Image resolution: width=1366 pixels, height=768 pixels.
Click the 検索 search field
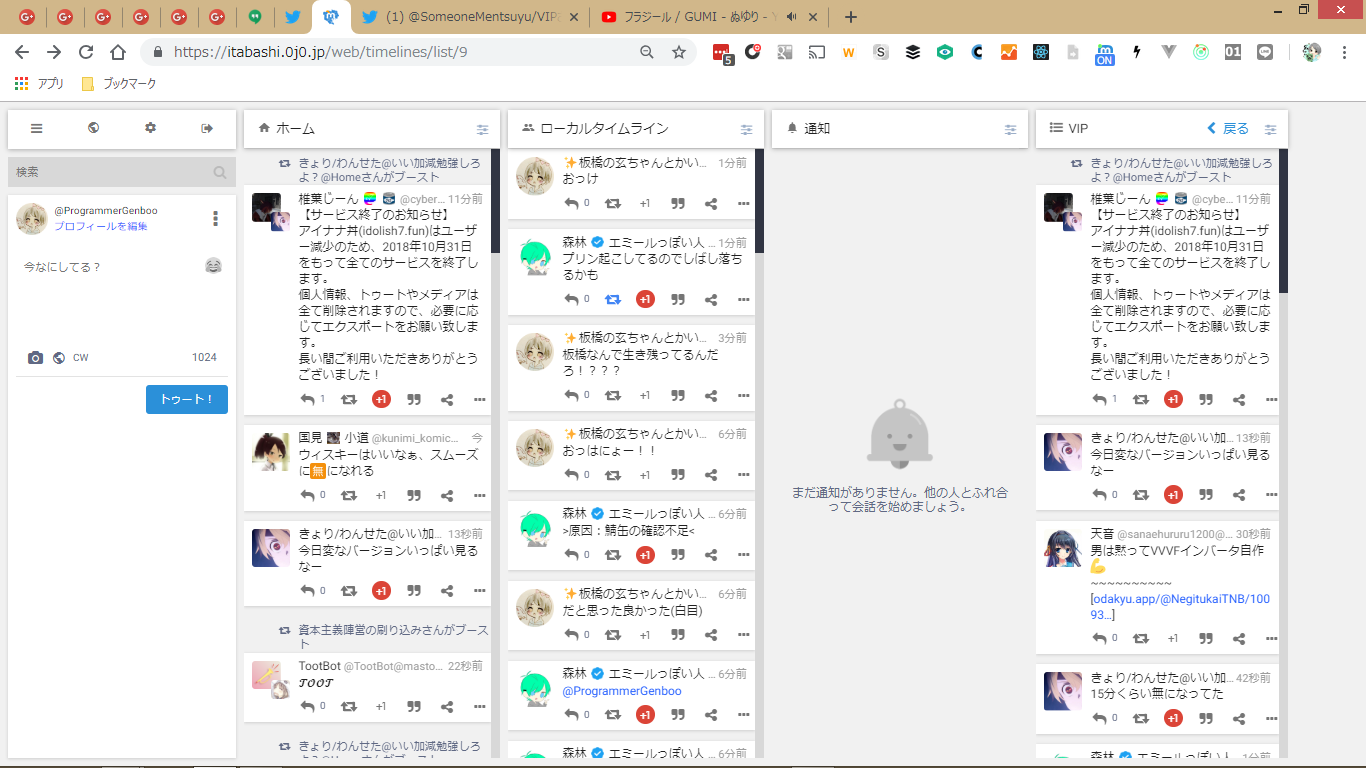coord(110,172)
